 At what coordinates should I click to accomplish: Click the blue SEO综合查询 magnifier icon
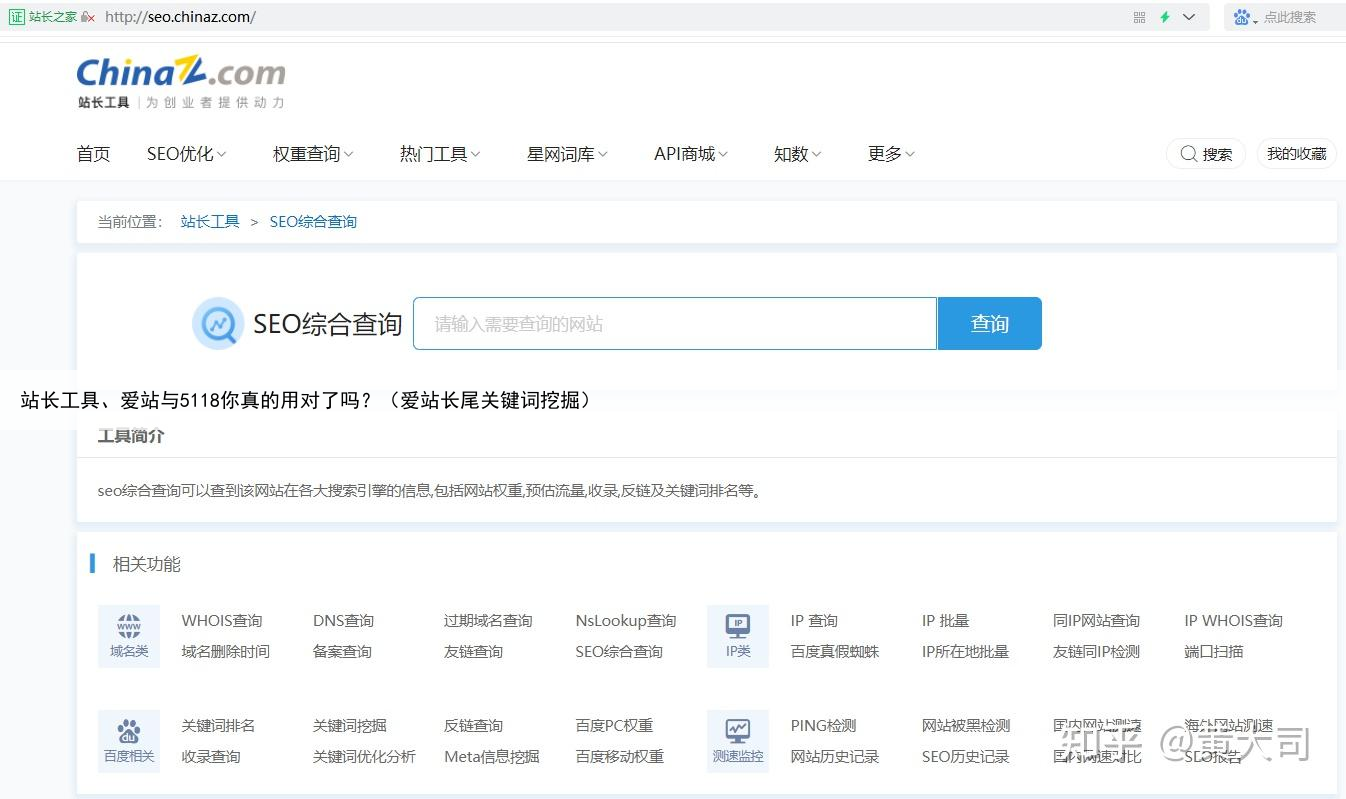[218, 323]
